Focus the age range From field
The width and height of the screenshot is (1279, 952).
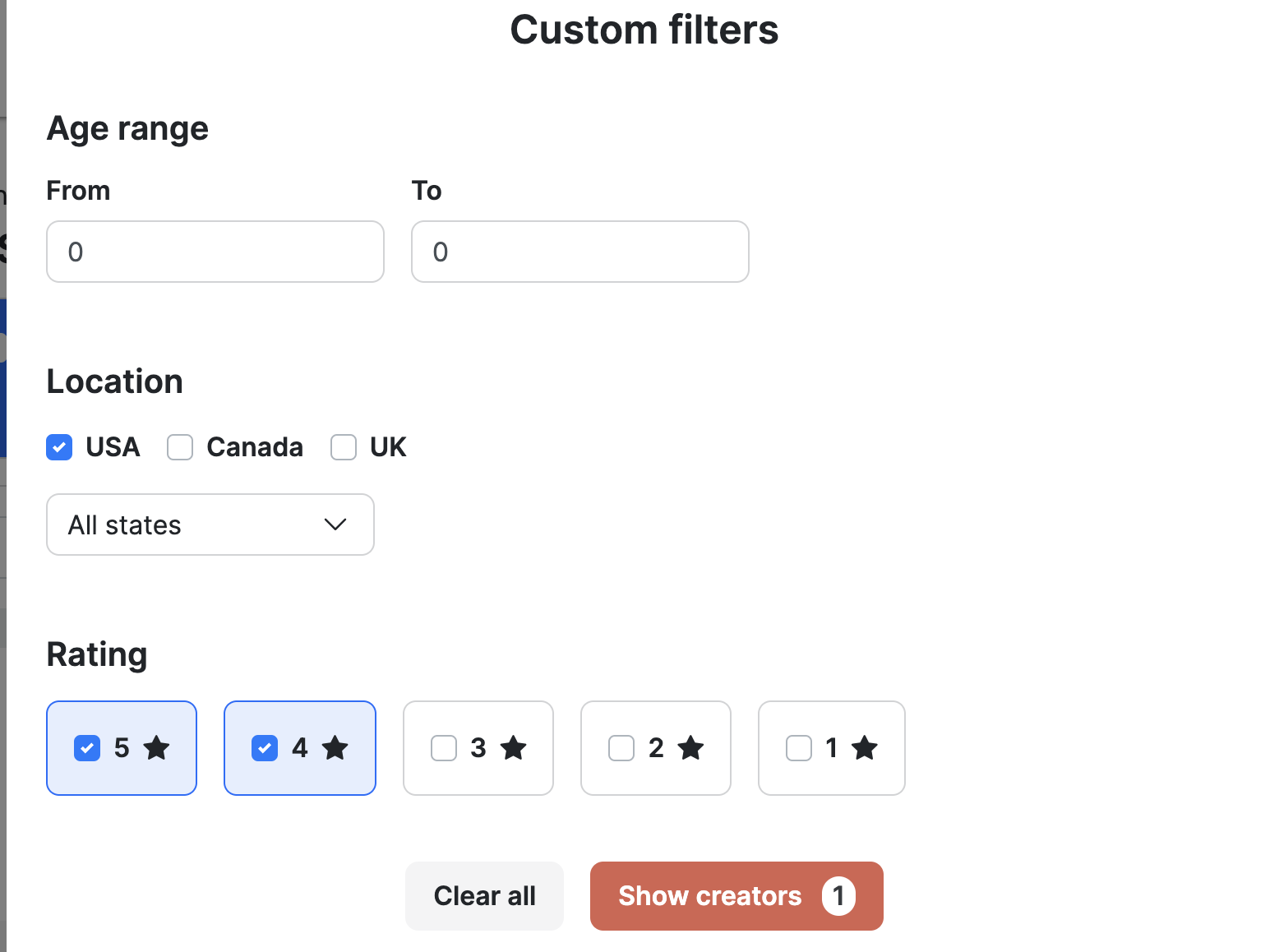(215, 252)
